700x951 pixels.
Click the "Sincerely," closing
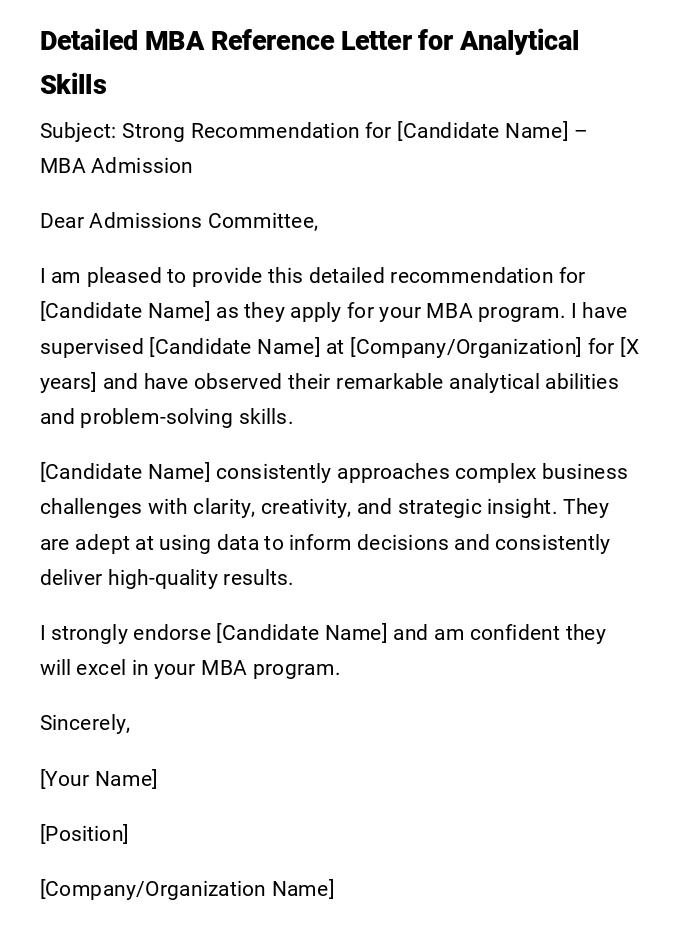(x=85, y=723)
